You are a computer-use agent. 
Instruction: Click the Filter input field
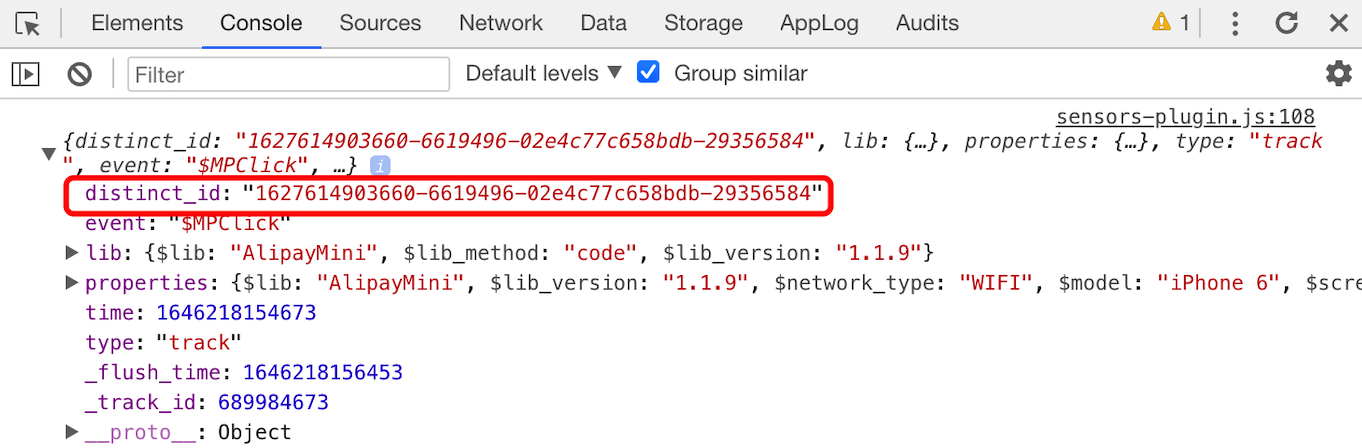(x=288, y=74)
